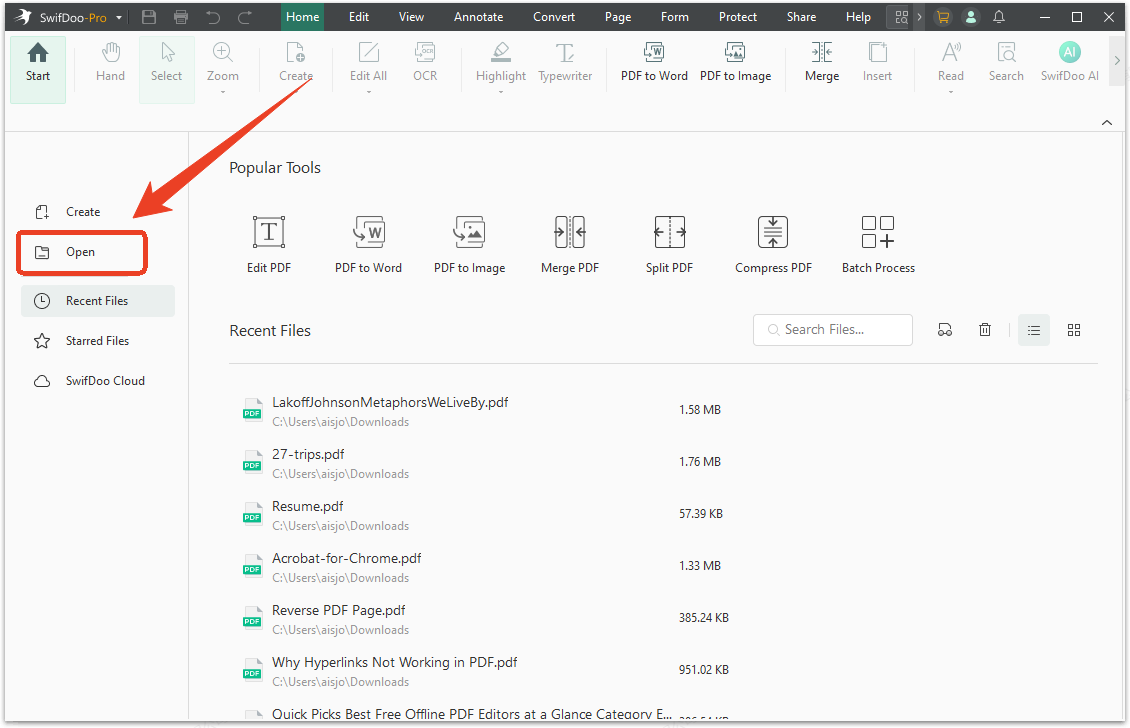1130x728 pixels.
Task: Select Recent Files in sidebar
Action: [98, 301]
